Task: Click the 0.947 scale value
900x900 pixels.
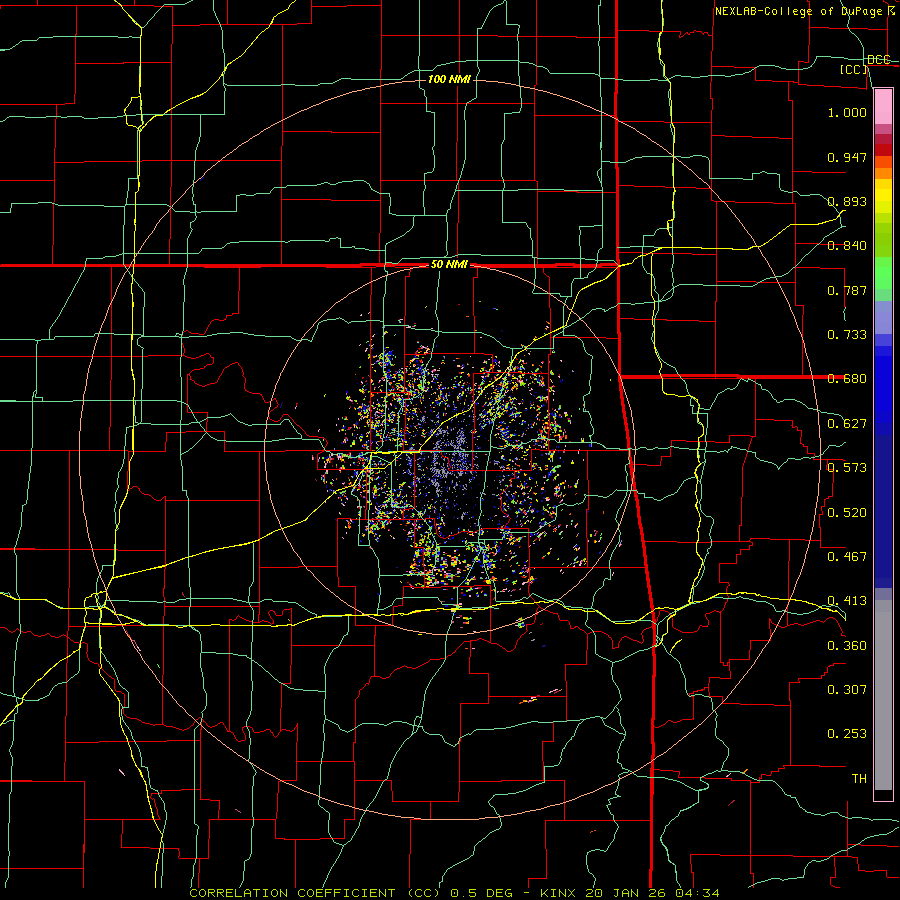Action: (847, 157)
